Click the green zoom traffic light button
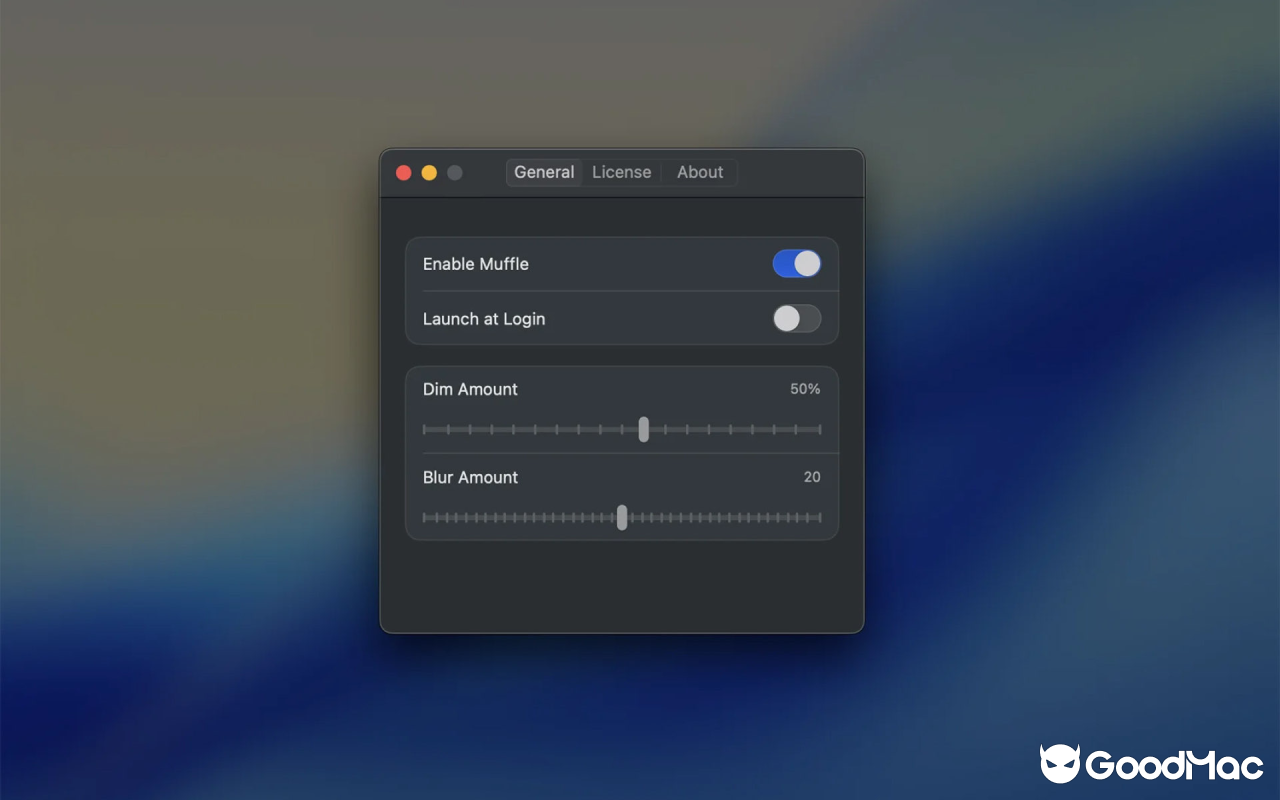 coord(454,172)
